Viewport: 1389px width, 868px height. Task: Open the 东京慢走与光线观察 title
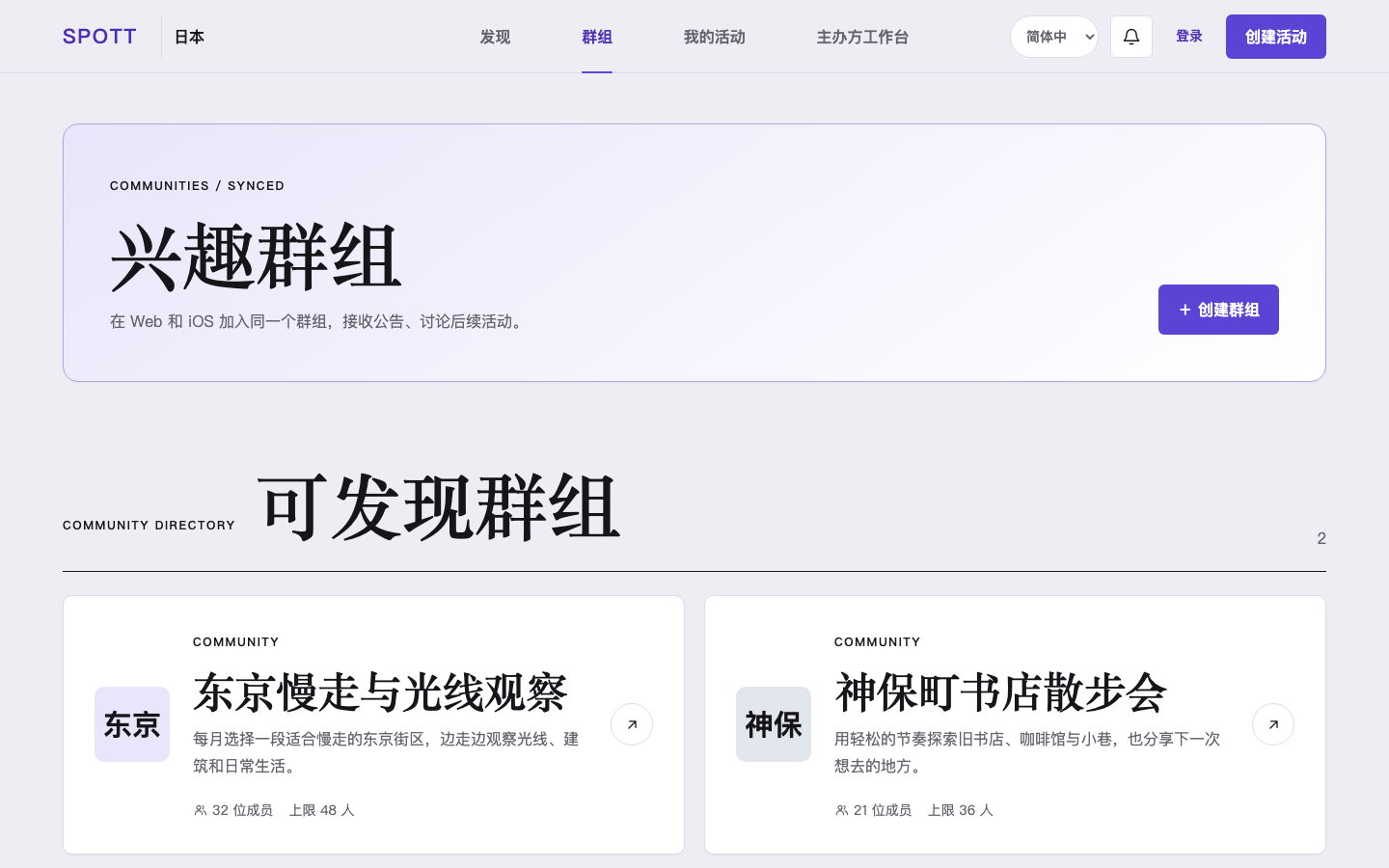[x=381, y=692]
